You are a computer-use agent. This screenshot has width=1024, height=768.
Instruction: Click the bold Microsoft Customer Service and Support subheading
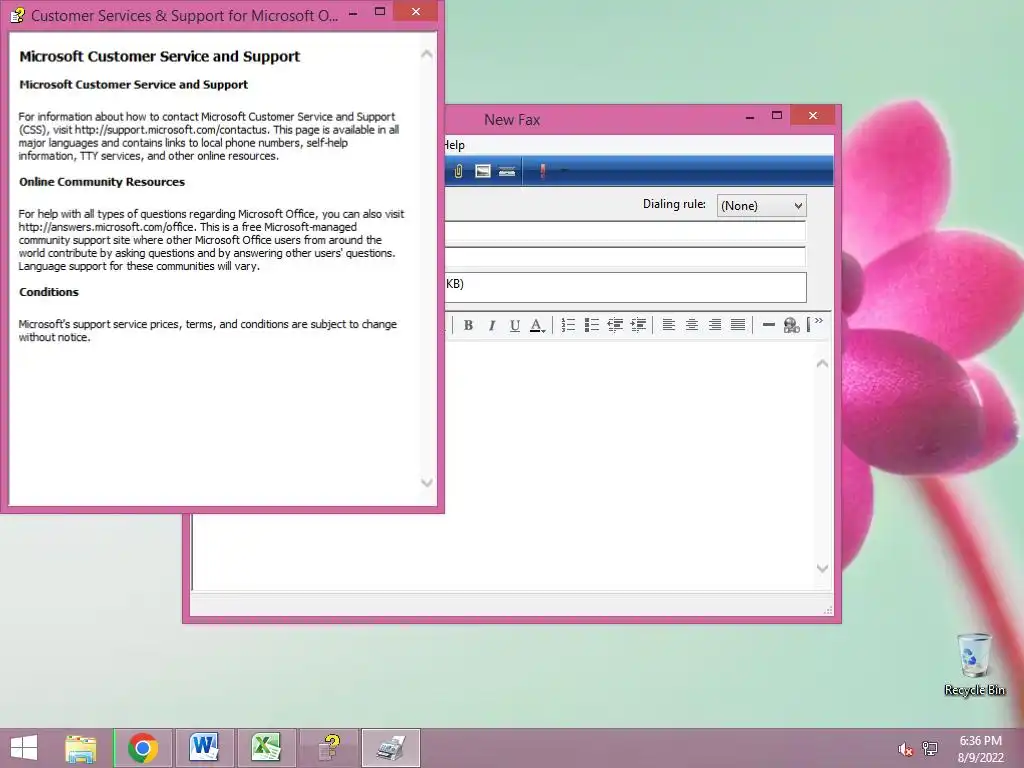coord(134,85)
